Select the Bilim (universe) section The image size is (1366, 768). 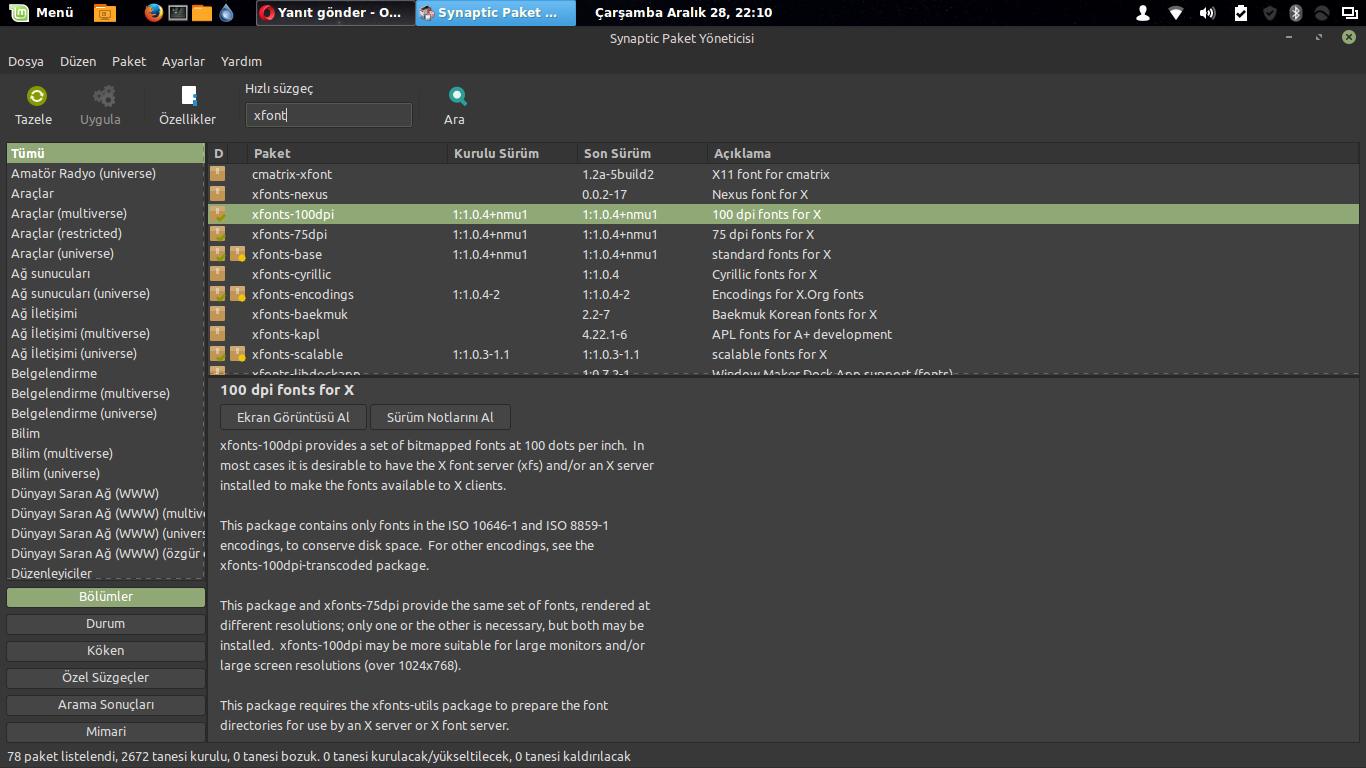coord(105,474)
